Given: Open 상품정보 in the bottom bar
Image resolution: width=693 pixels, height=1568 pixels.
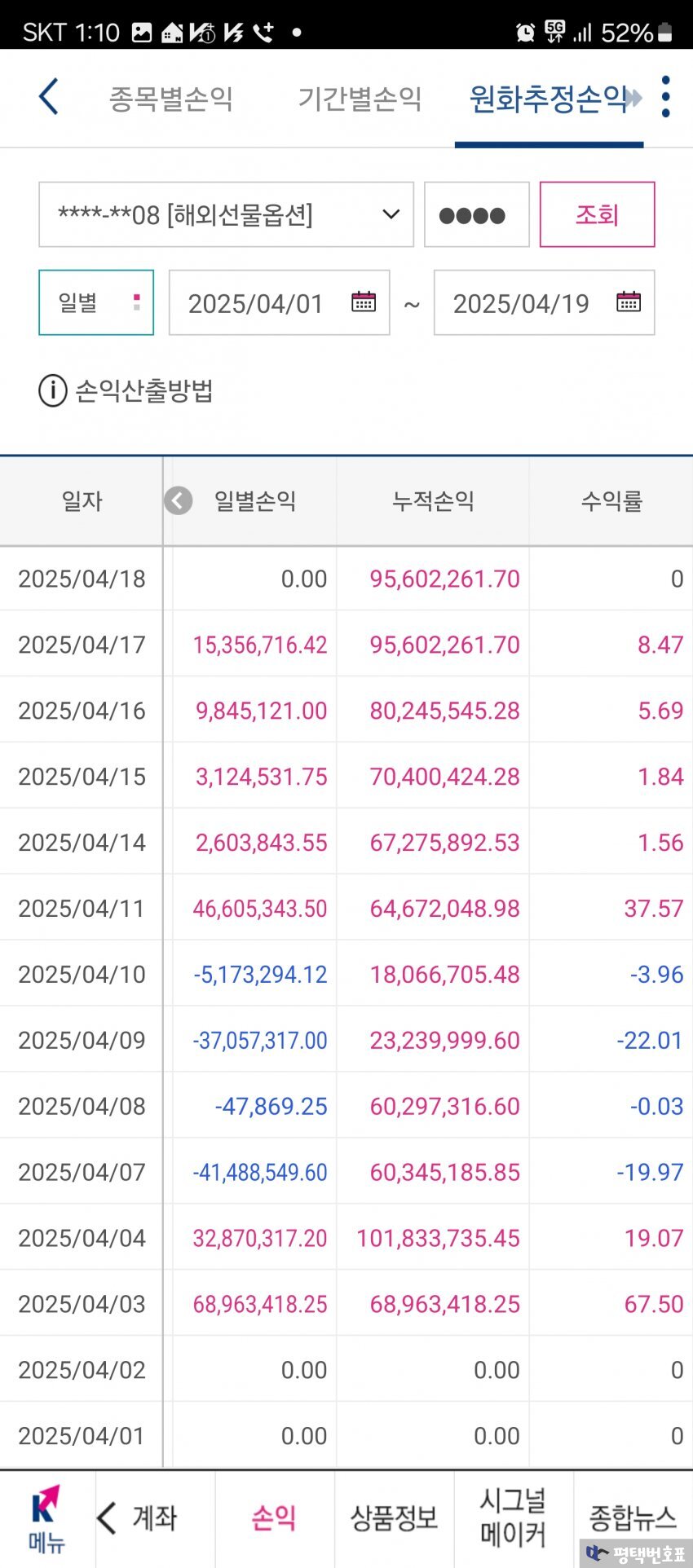Looking at the screenshot, I should pyautogui.click(x=394, y=1518).
